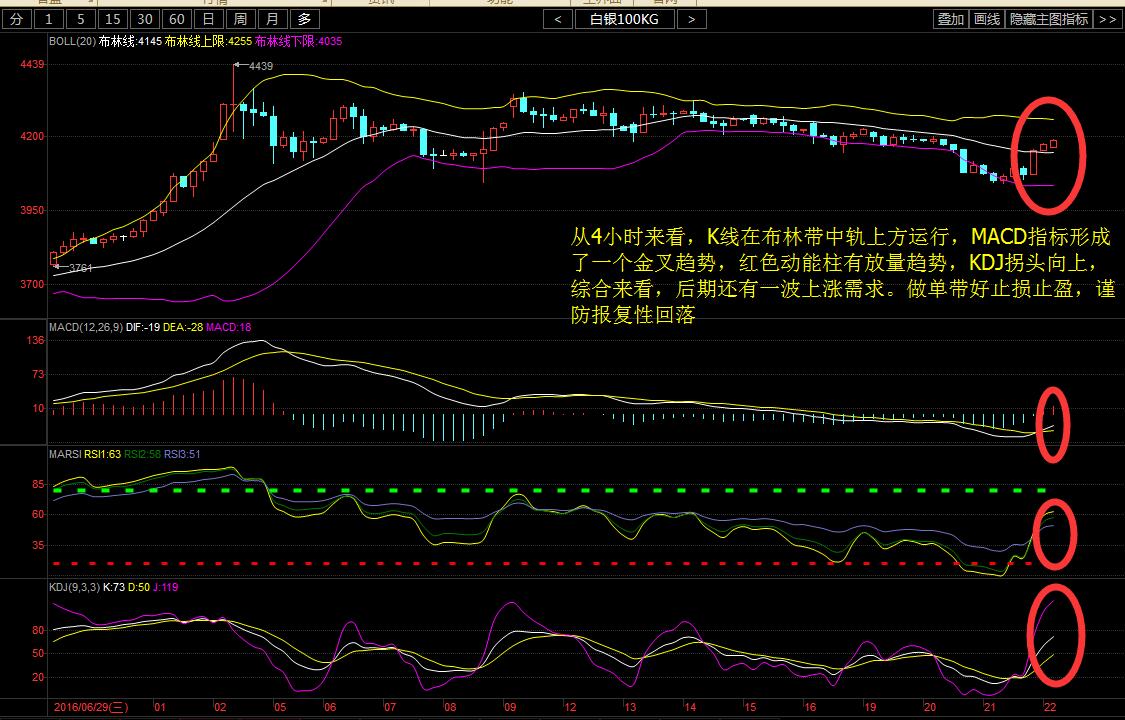Toggle 隐藏主图指标 to hide main indicator
The width and height of the screenshot is (1125, 720).
(x=1048, y=19)
